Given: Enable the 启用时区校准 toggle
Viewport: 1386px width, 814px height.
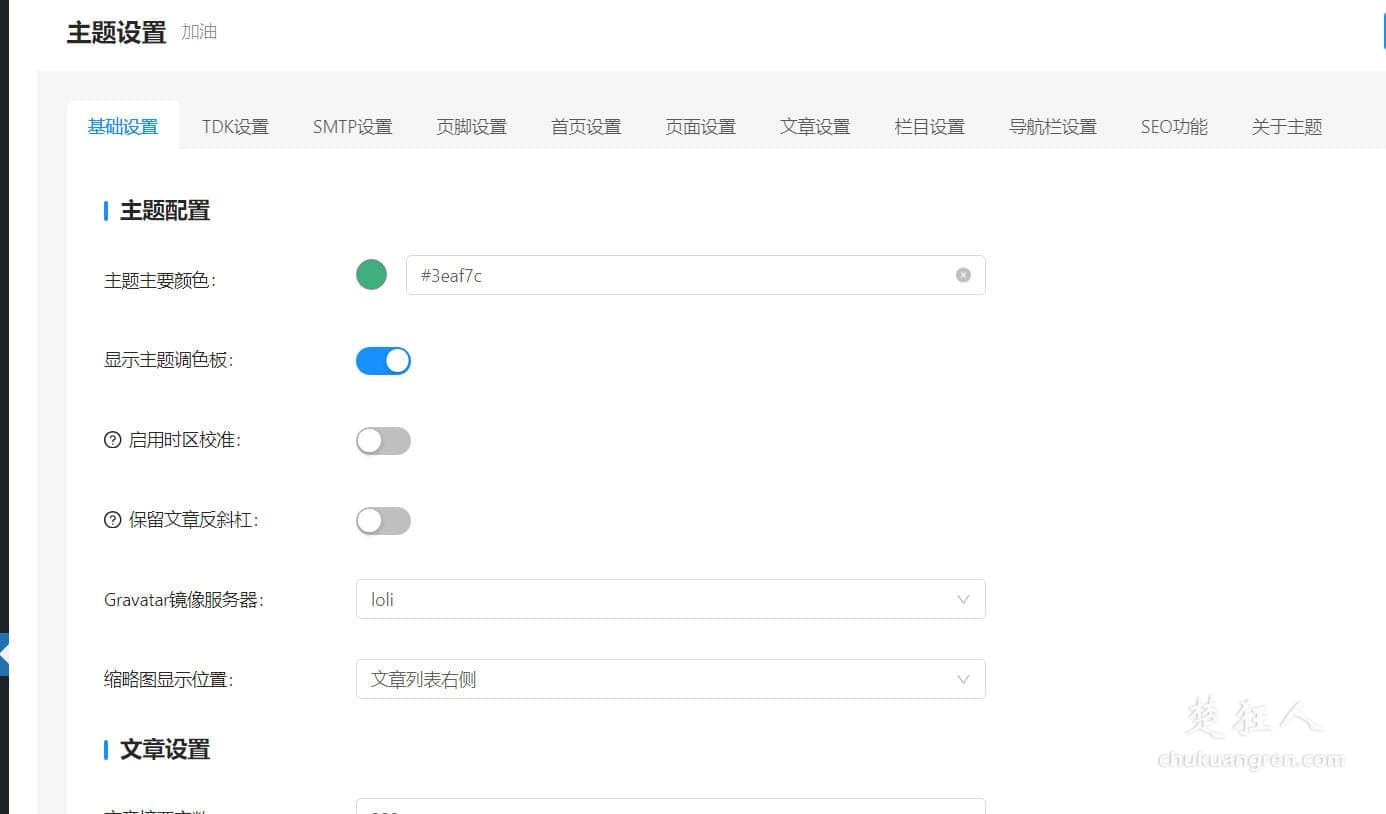Looking at the screenshot, I should pos(383,440).
